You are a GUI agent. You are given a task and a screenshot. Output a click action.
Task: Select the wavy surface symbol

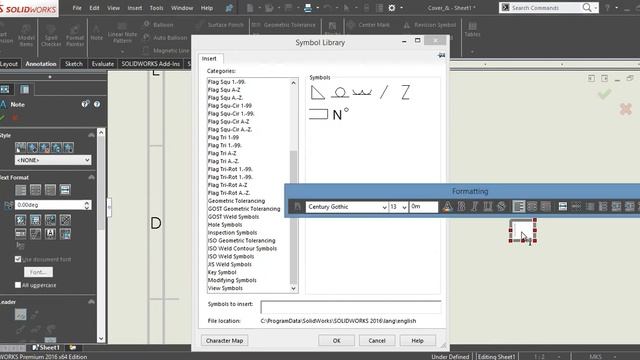[x=362, y=93]
